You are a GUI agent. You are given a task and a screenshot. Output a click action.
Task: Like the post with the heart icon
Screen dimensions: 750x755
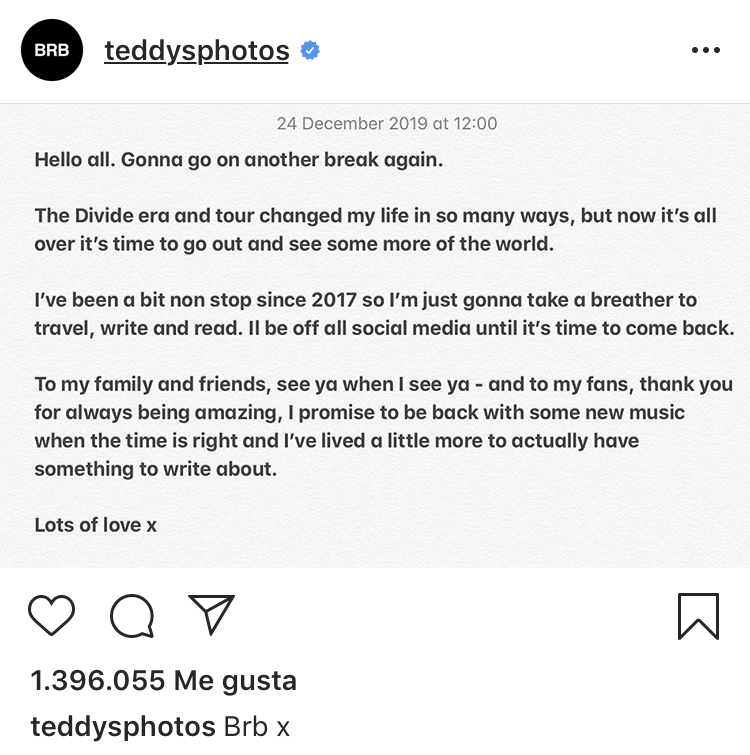[x=51, y=615]
